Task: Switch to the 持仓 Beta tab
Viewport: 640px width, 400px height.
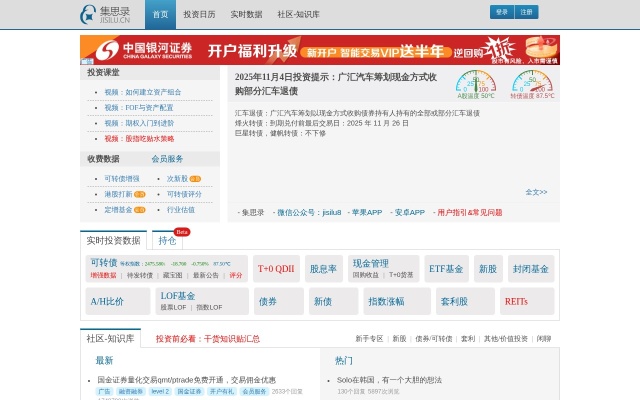Action: coord(168,241)
